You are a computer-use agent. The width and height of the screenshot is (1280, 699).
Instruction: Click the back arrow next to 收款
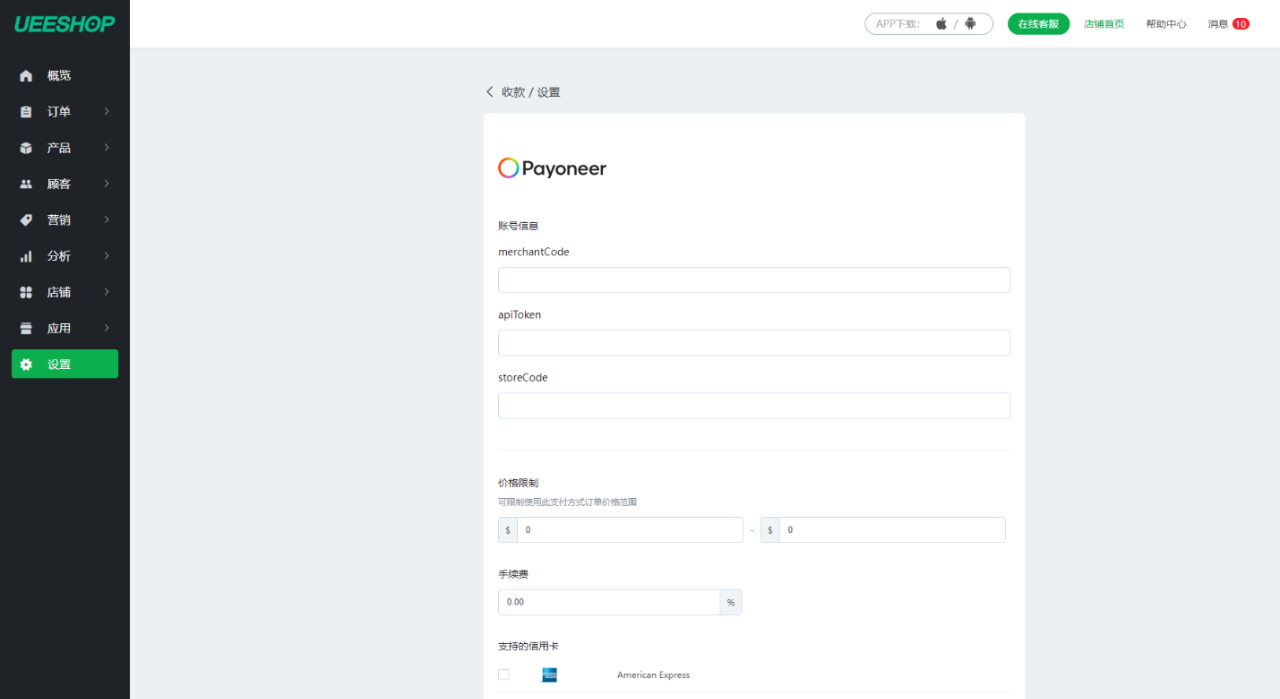point(490,92)
